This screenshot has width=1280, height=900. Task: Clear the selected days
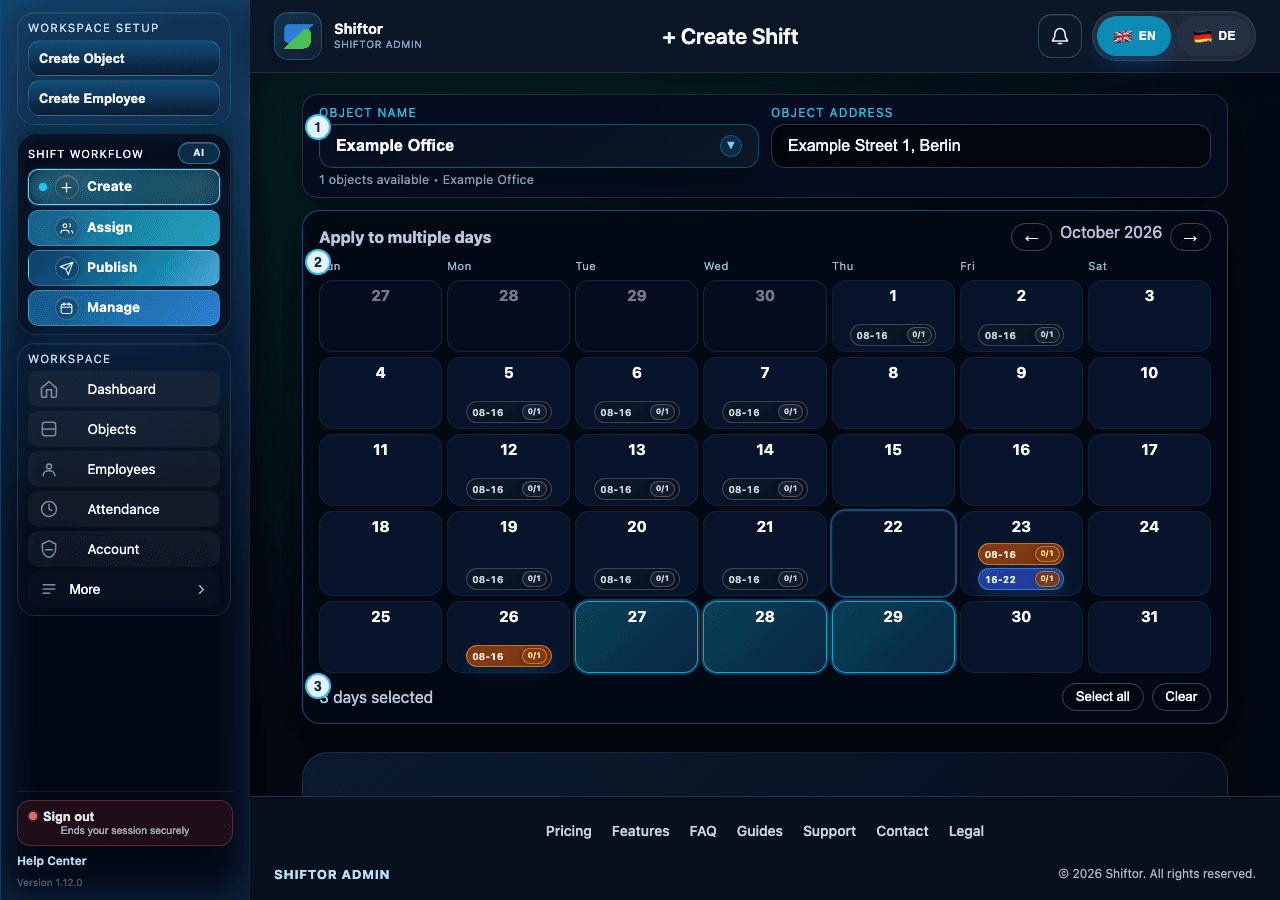tap(1181, 697)
